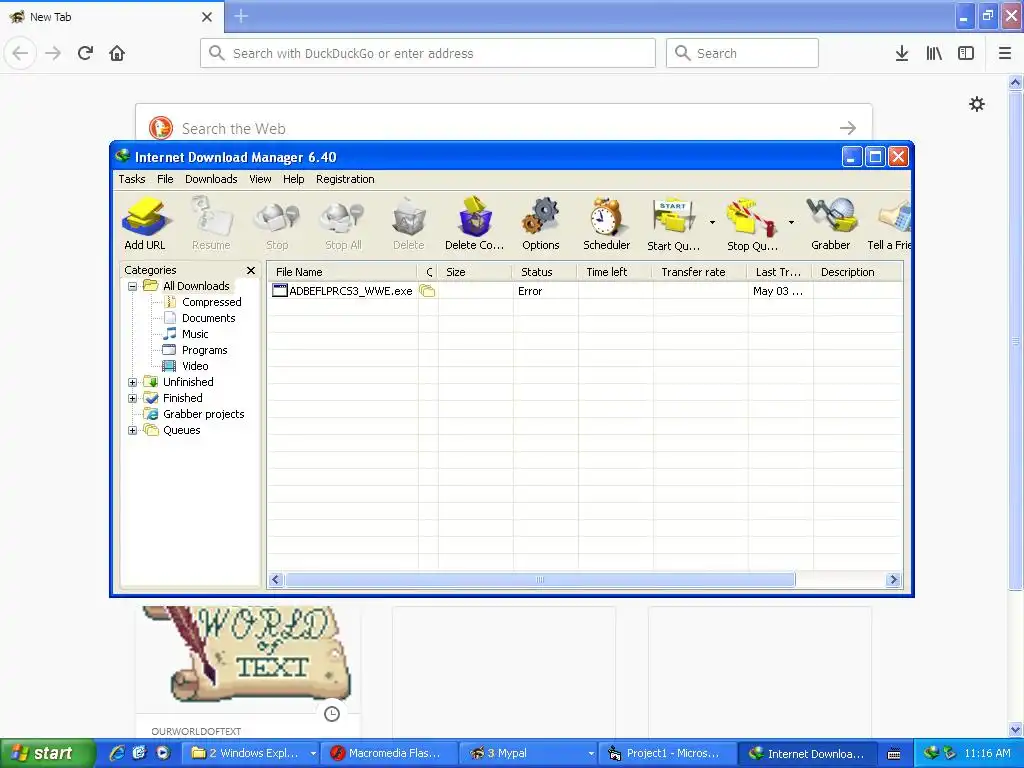Sort by Transfer rate column header

[x=699, y=272]
